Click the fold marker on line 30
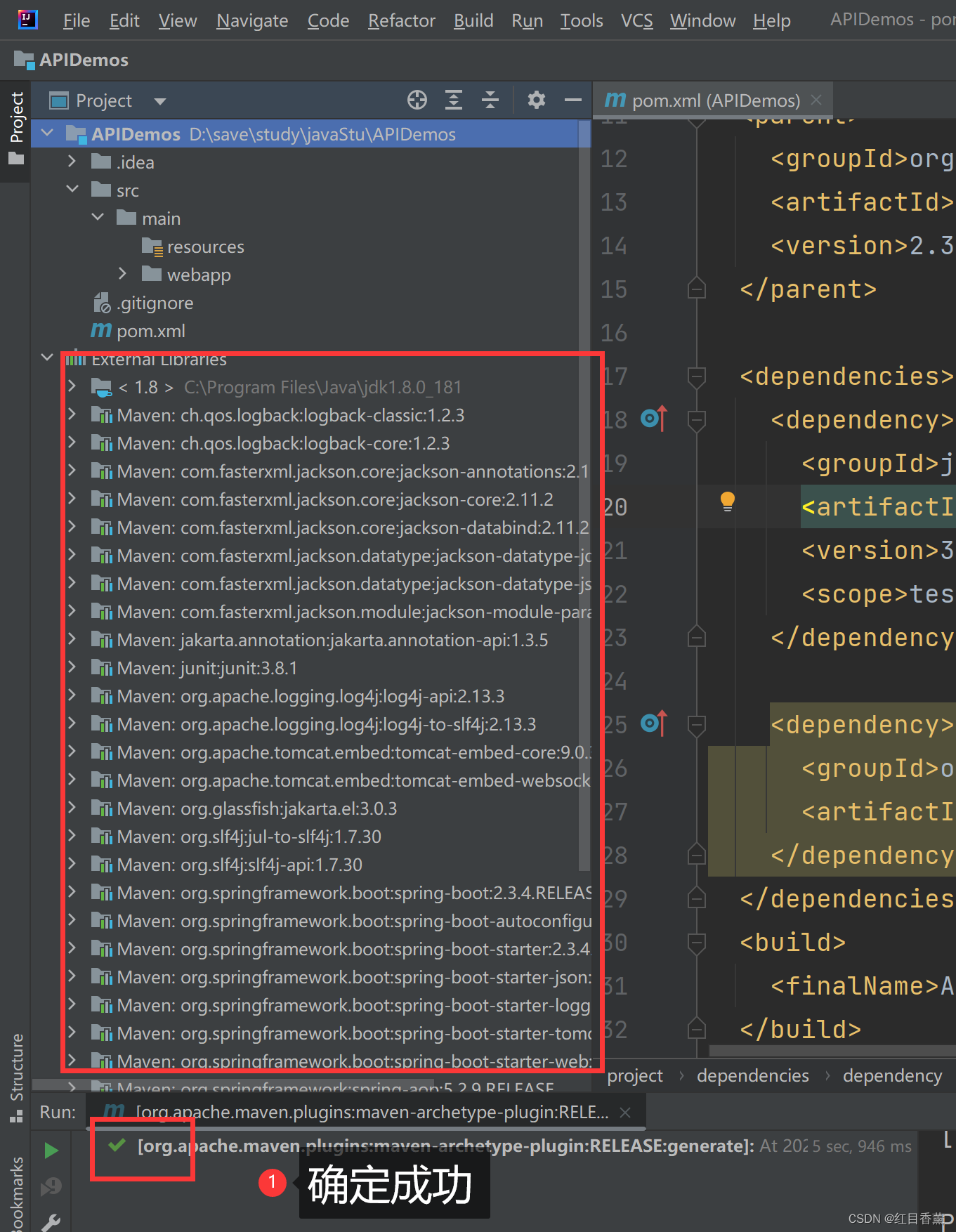 (697, 943)
